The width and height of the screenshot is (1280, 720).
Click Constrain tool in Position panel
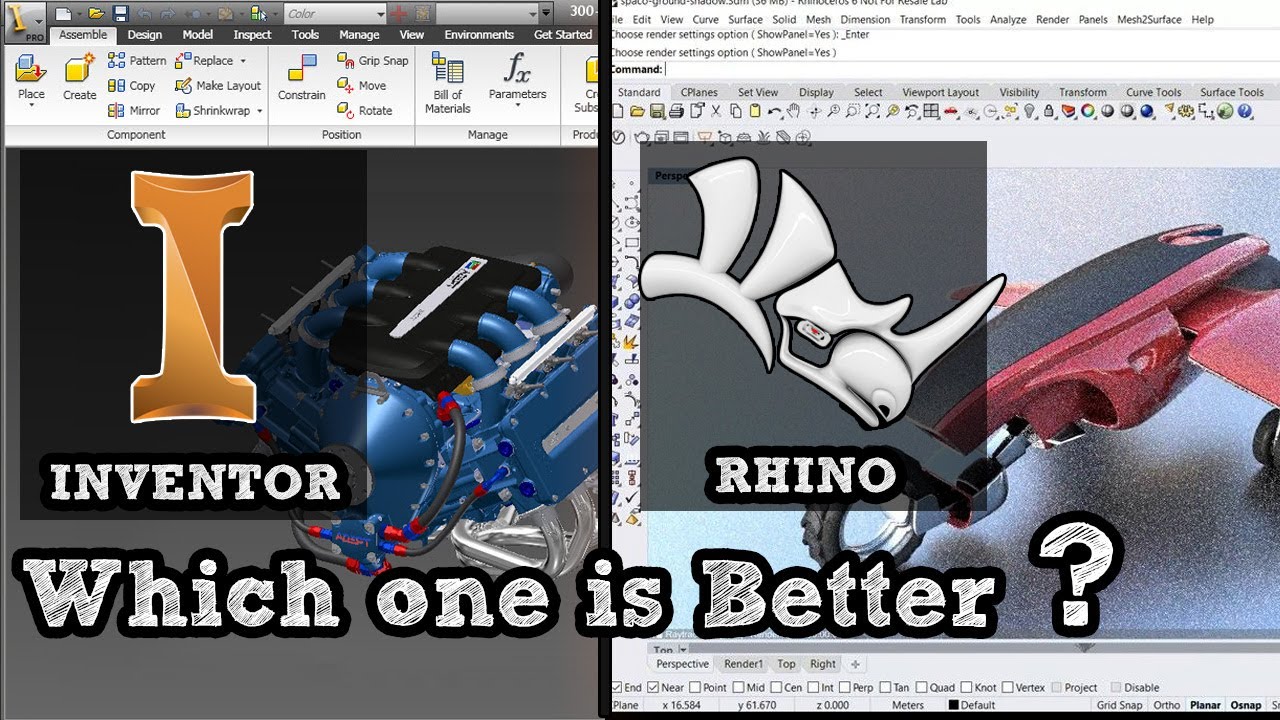pyautogui.click(x=302, y=78)
